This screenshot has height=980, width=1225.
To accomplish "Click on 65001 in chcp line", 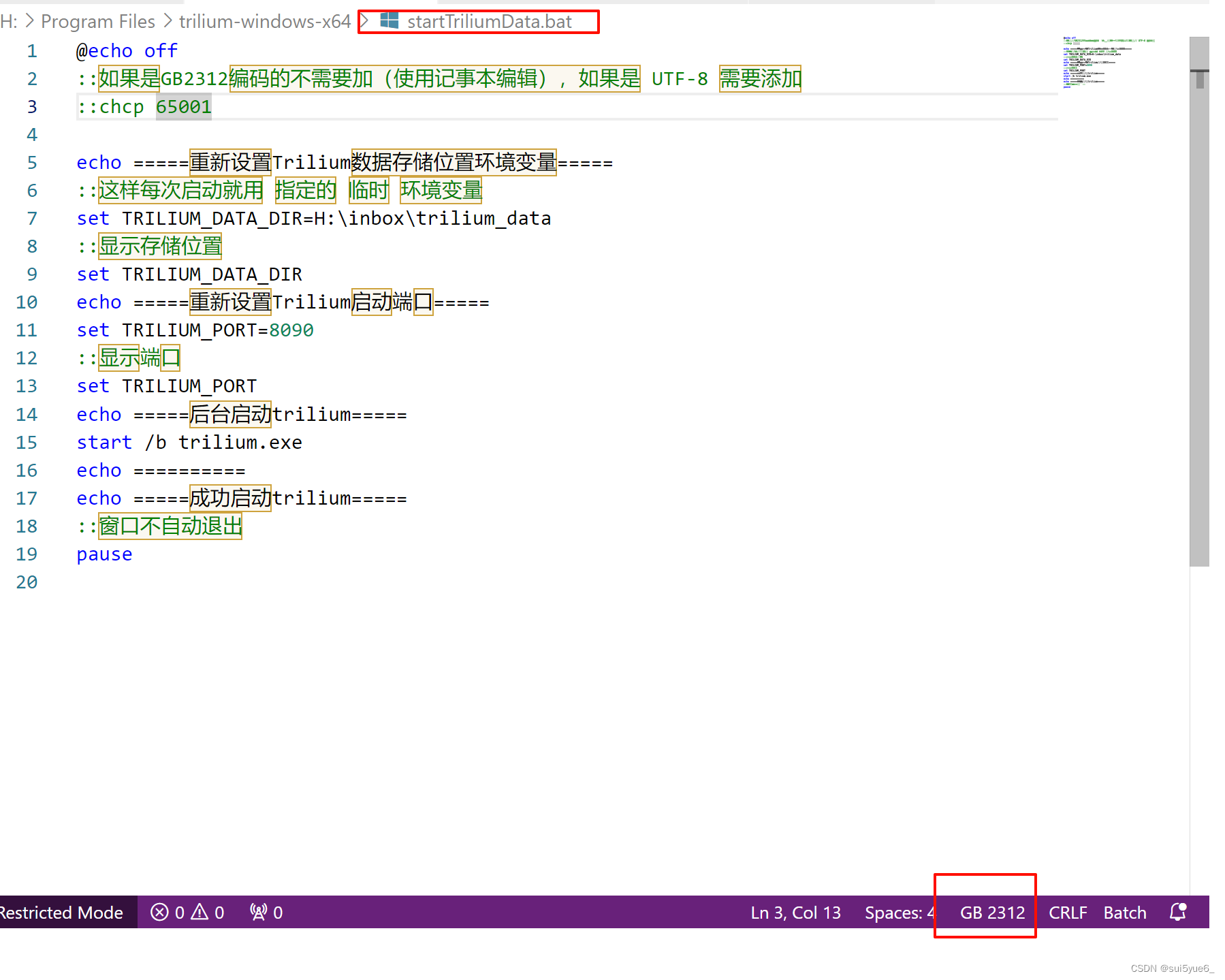I will [184, 107].
